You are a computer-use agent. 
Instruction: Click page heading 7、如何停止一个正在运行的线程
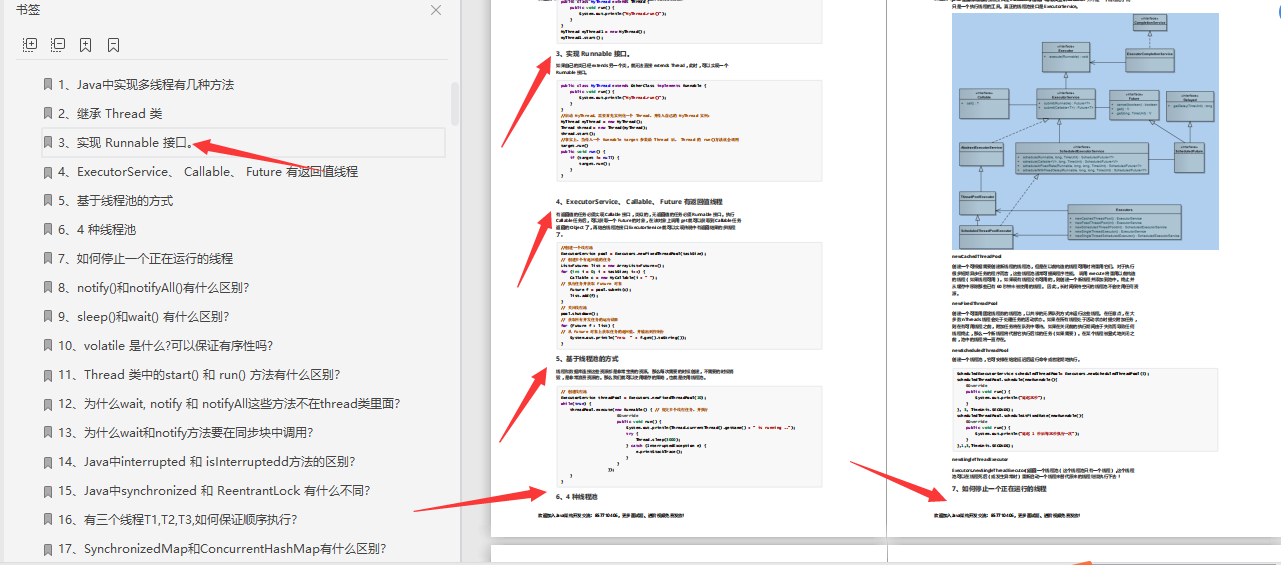coord(999,489)
